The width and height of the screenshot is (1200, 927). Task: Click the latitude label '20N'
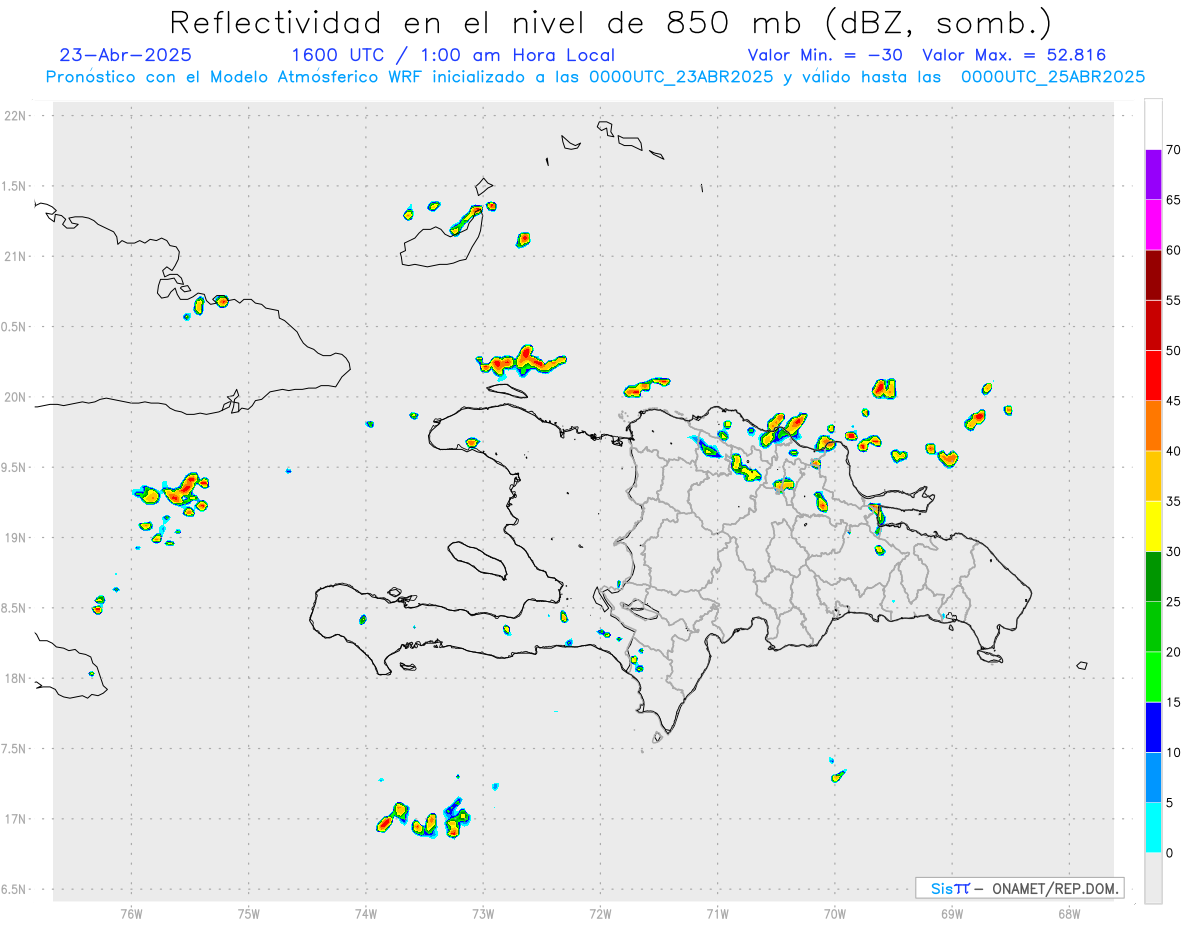16,397
